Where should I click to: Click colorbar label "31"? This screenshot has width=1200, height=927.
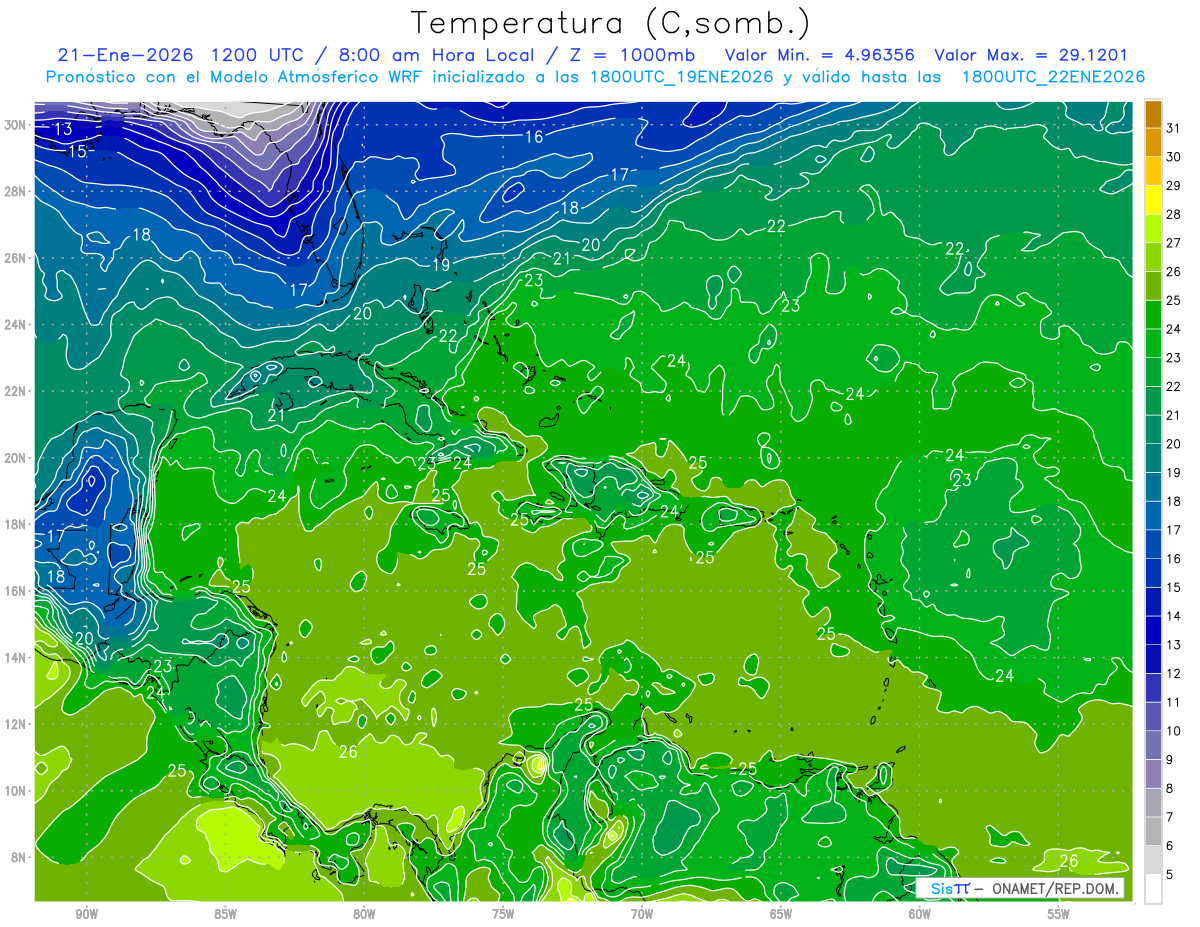tap(1174, 128)
